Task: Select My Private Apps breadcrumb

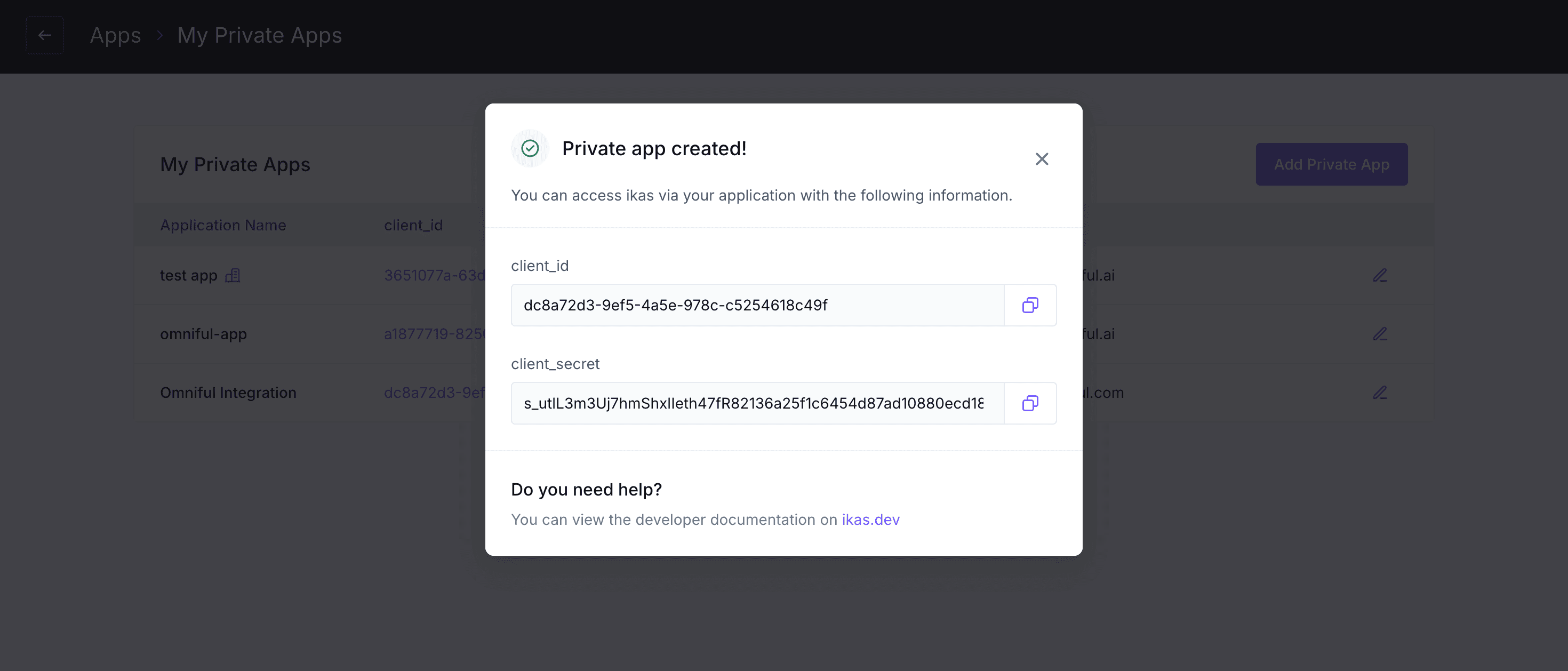Action: click(259, 35)
